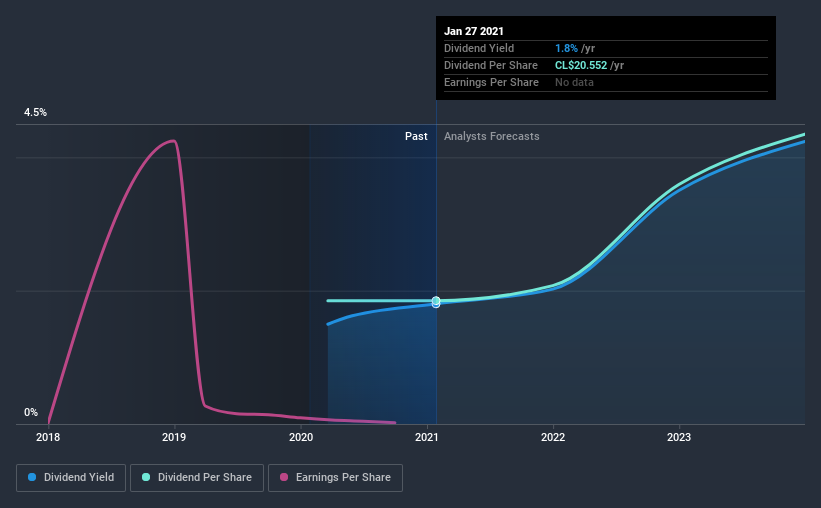This screenshot has width=821, height=508.
Task: Click the Jan 27 2021 tooltip date header
Action: click(x=474, y=31)
